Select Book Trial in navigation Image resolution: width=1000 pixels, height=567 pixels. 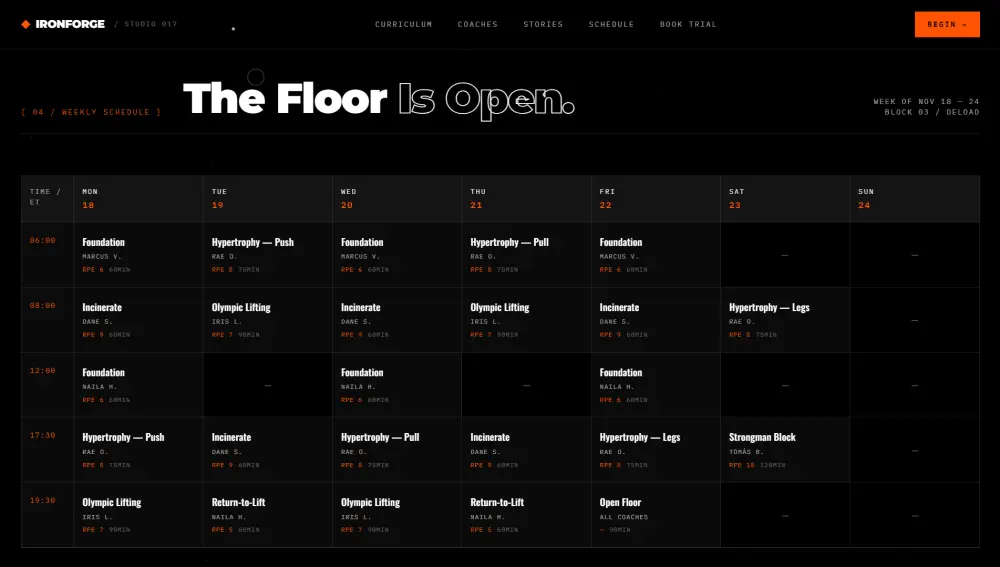point(688,24)
